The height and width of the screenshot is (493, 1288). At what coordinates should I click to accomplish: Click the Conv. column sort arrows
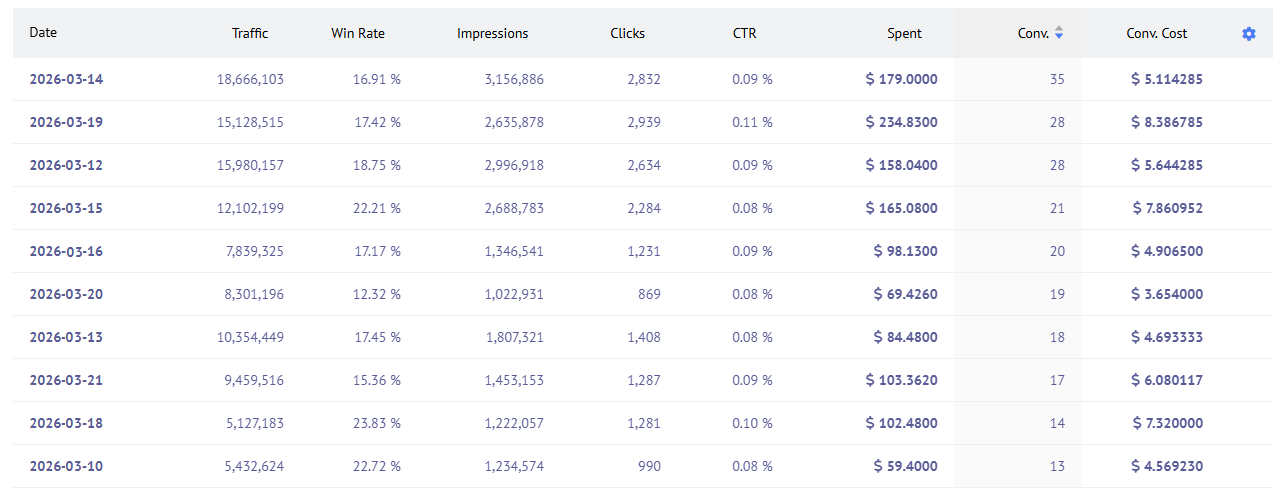click(1059, 33)
